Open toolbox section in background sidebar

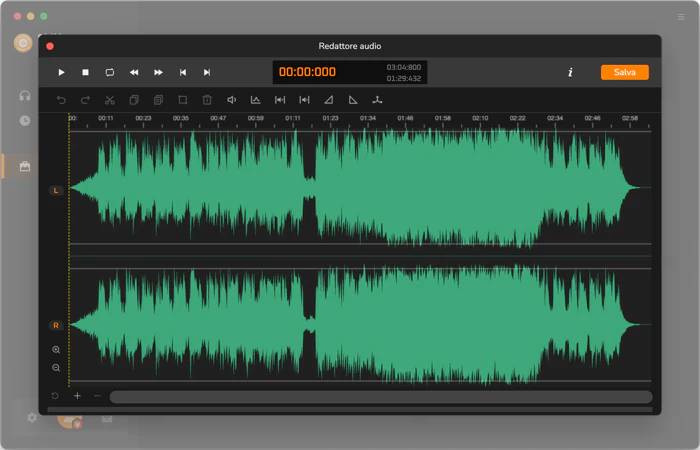25,167
